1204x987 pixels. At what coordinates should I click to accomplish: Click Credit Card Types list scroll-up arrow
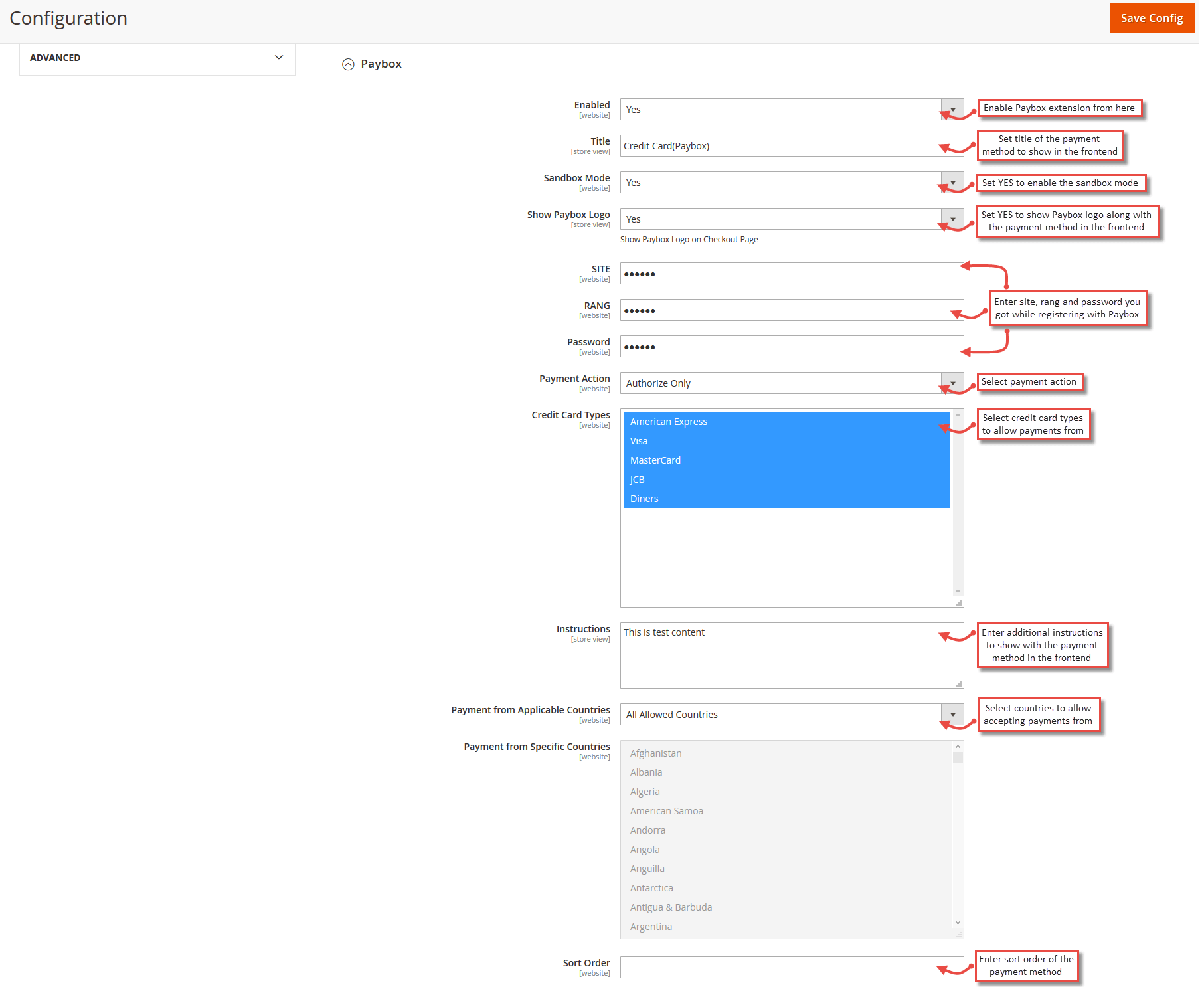(958, 416)
